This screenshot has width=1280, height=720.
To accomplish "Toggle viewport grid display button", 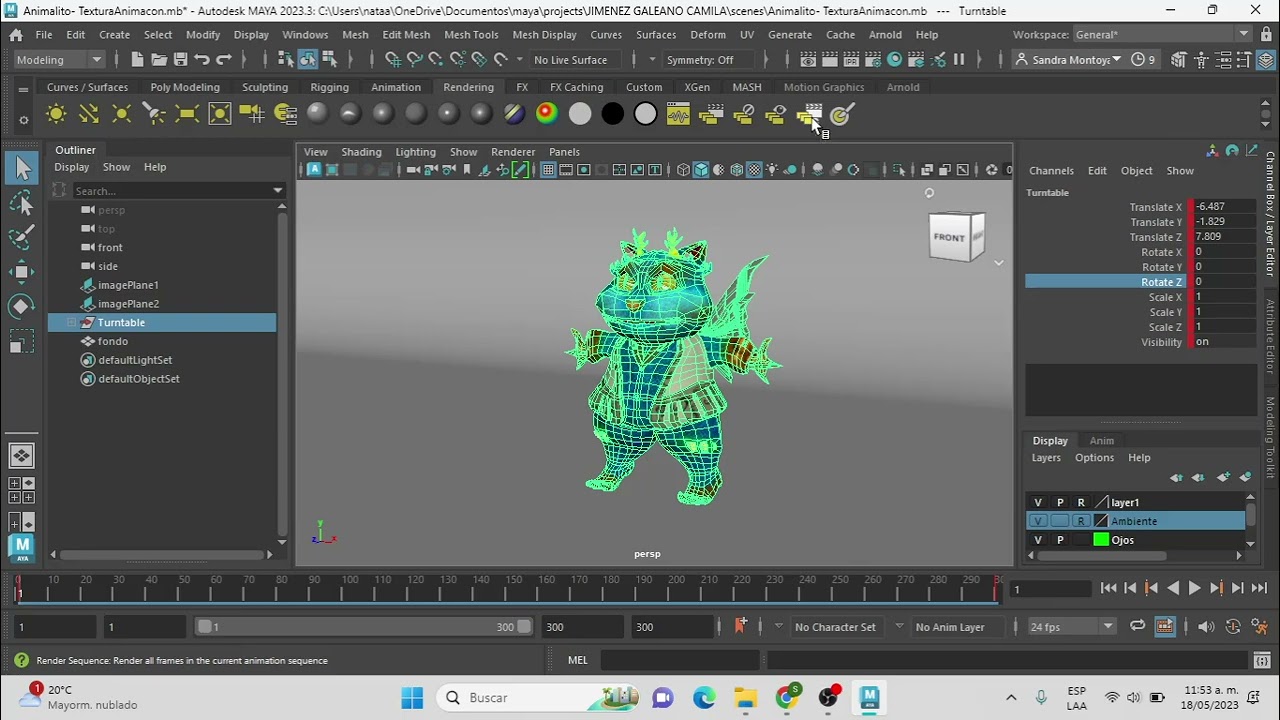I will click(548, 170).
